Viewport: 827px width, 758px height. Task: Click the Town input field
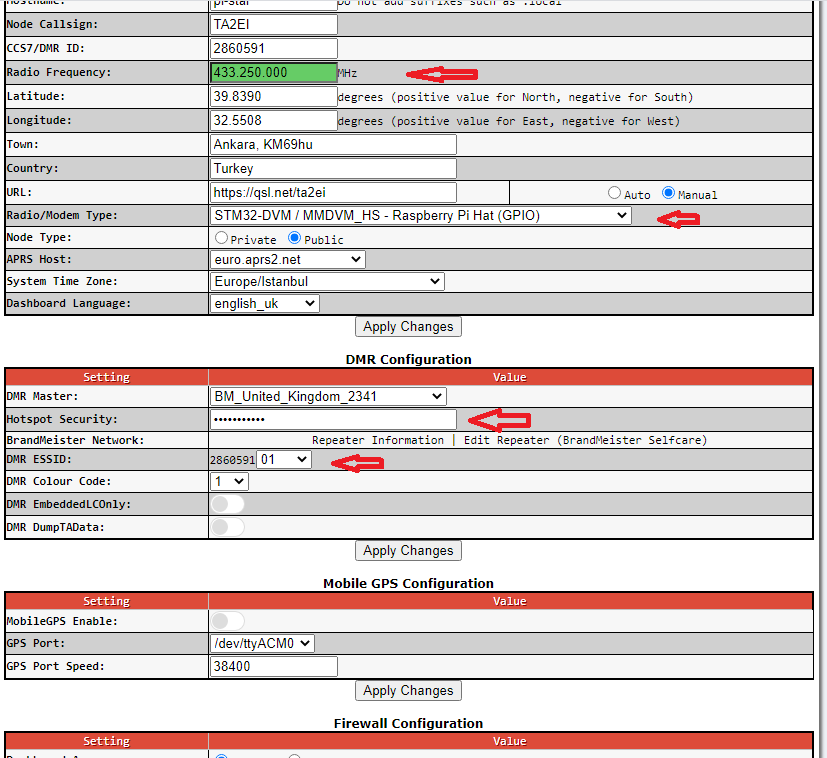coord(333,145)
